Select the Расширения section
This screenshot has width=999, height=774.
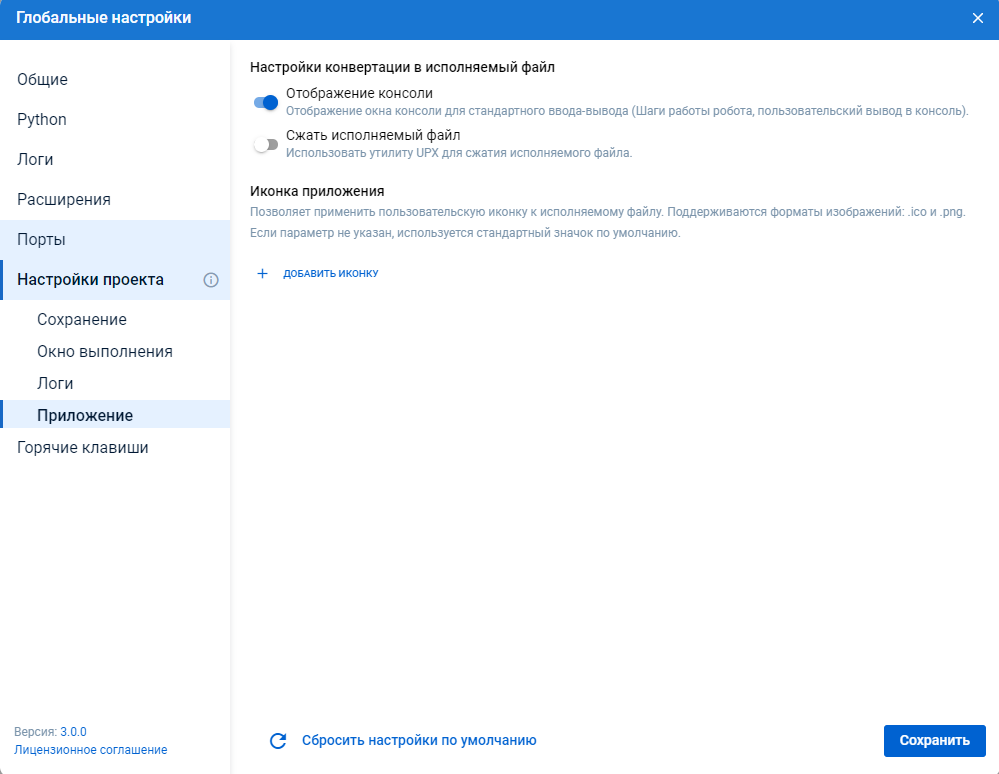(x=64, y=200)
